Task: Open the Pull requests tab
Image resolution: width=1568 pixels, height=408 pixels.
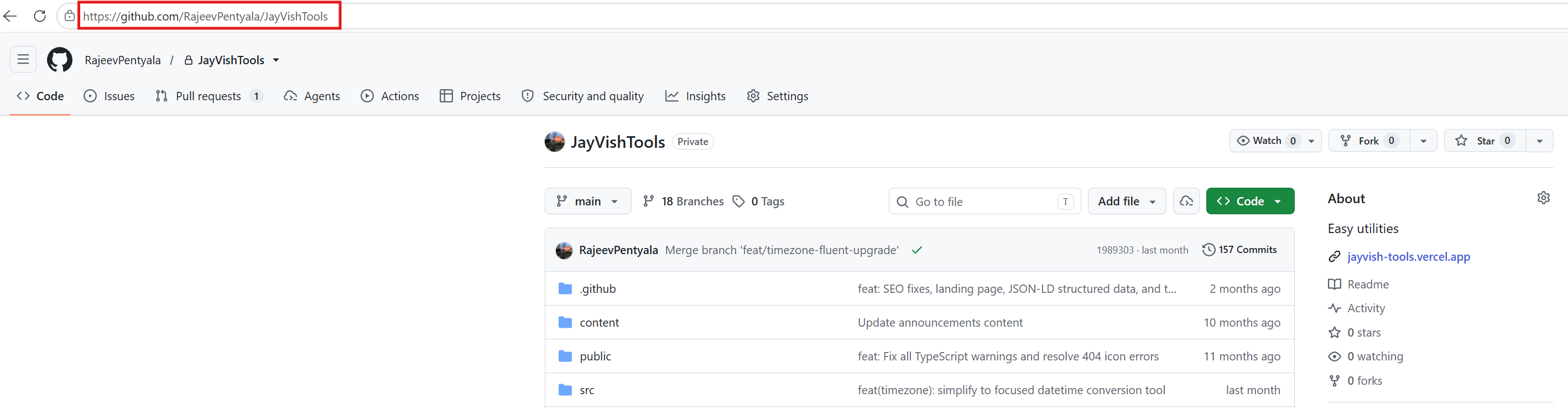Action: click(x=209, y=96)
